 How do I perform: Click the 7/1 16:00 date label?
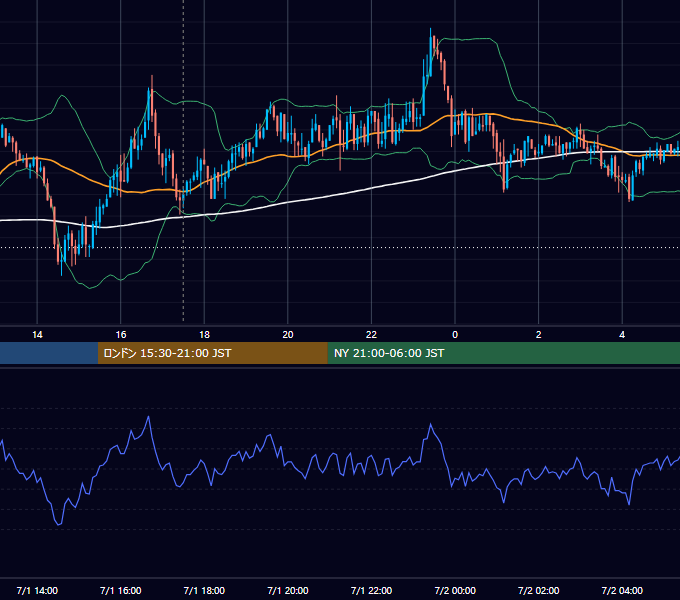pyautogui.click(x=121, y=590)
